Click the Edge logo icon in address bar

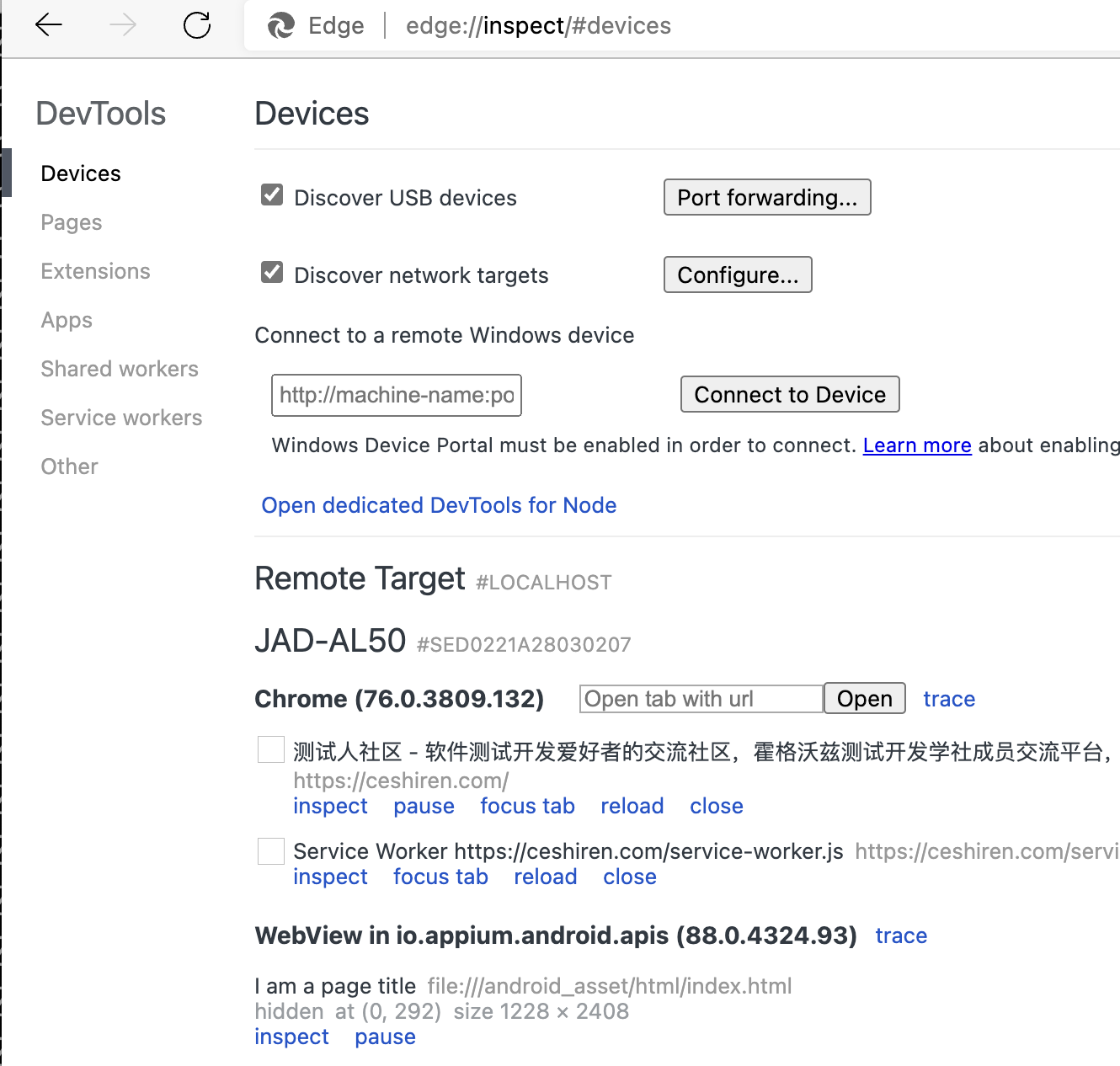pos(281,26)
